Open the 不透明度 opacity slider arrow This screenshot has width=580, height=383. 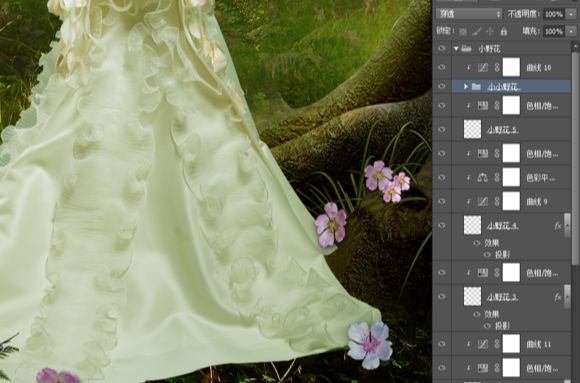click(571, 14)
